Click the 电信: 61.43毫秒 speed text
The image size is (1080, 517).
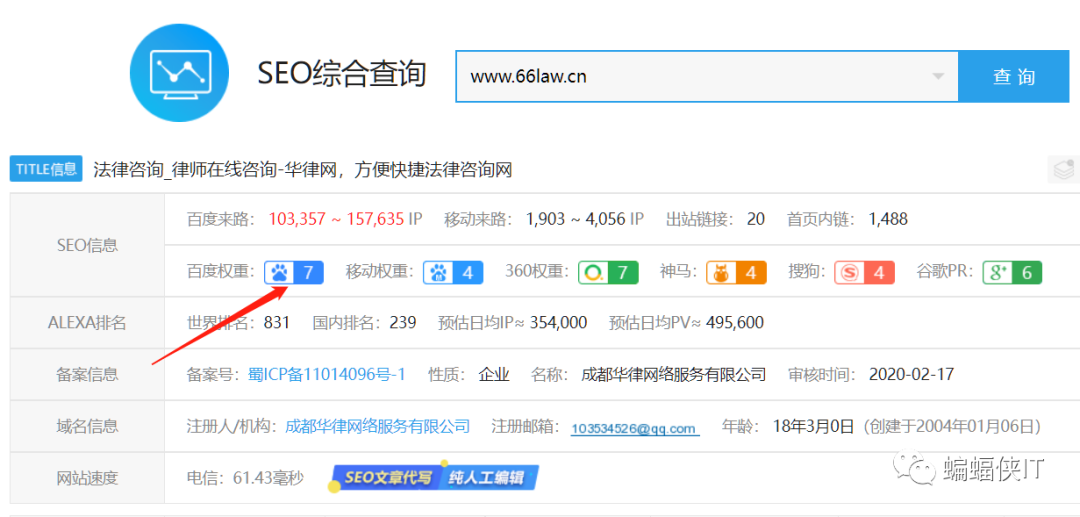tap(245, 477)
